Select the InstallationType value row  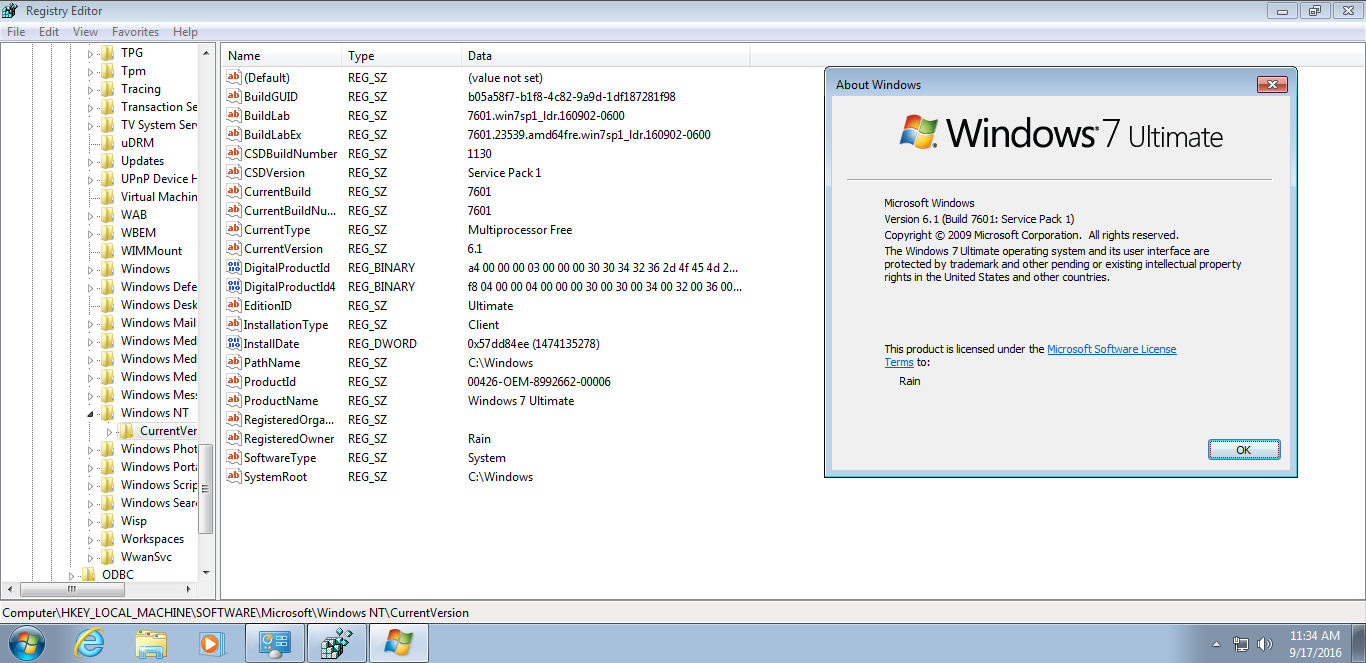(485, 325)
